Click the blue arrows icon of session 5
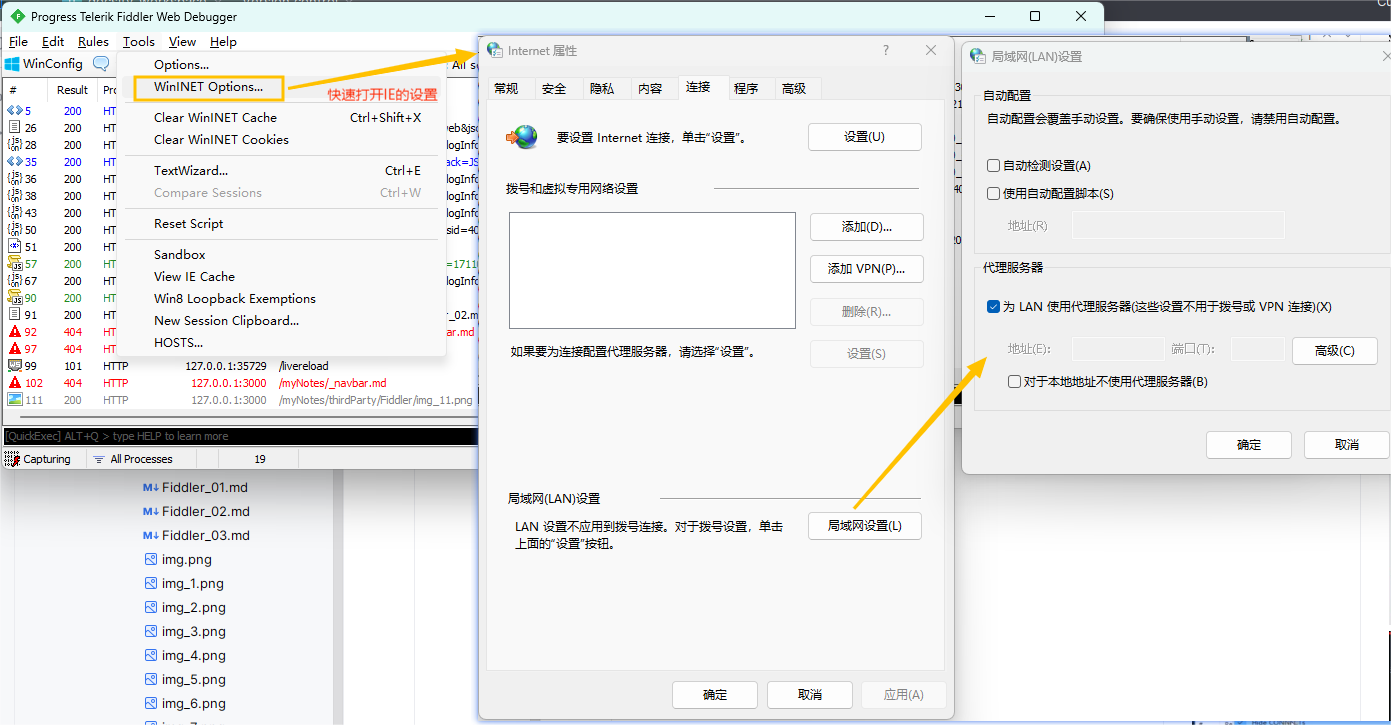The height and width of the screenshot is (725, 1391). click(14, 110)
